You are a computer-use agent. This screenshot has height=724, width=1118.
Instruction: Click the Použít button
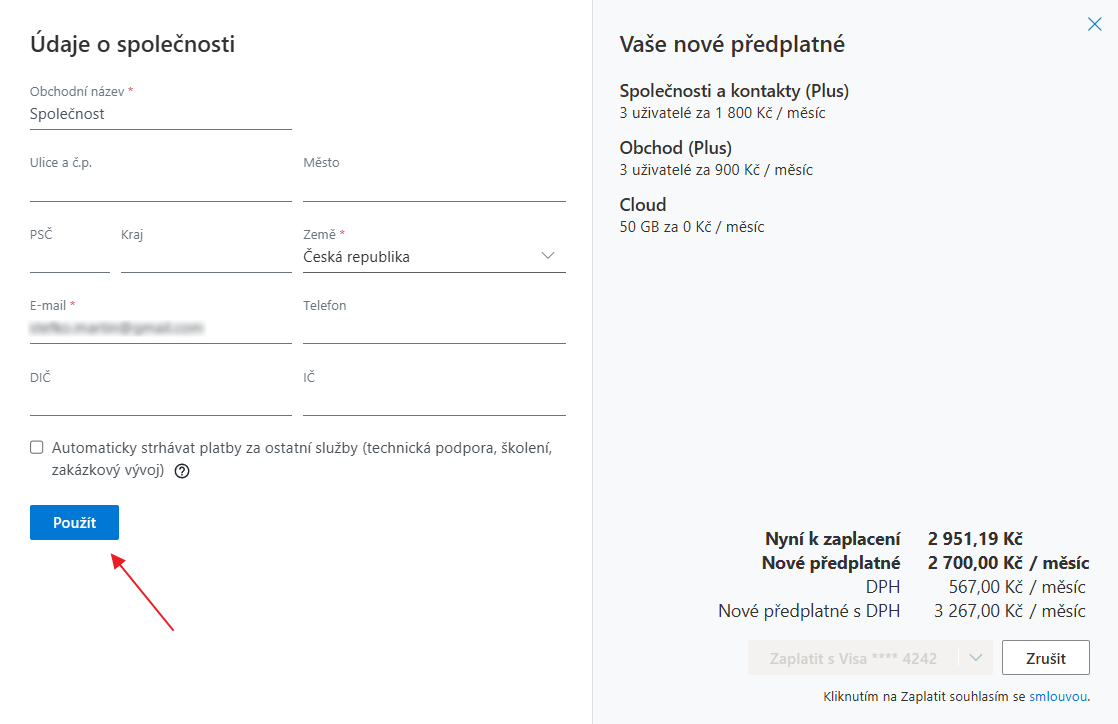[74, 523]
